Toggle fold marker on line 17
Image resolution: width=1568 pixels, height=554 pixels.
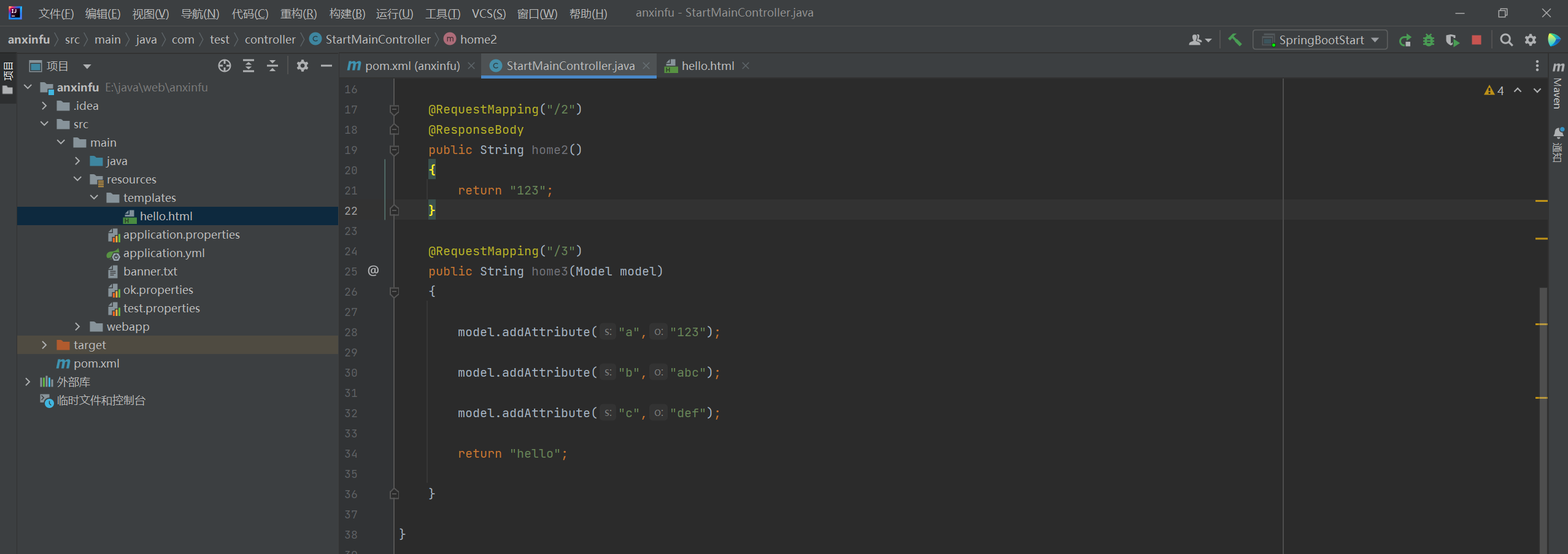395,110
